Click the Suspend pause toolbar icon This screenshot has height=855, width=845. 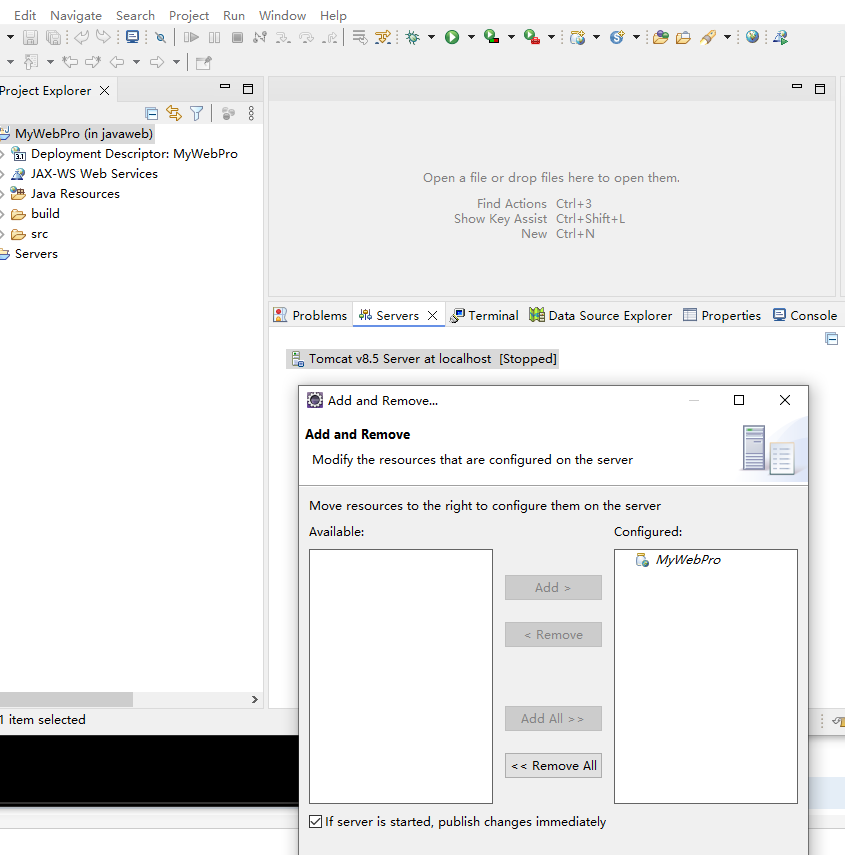pyautogui.click(x=214, y=37)
